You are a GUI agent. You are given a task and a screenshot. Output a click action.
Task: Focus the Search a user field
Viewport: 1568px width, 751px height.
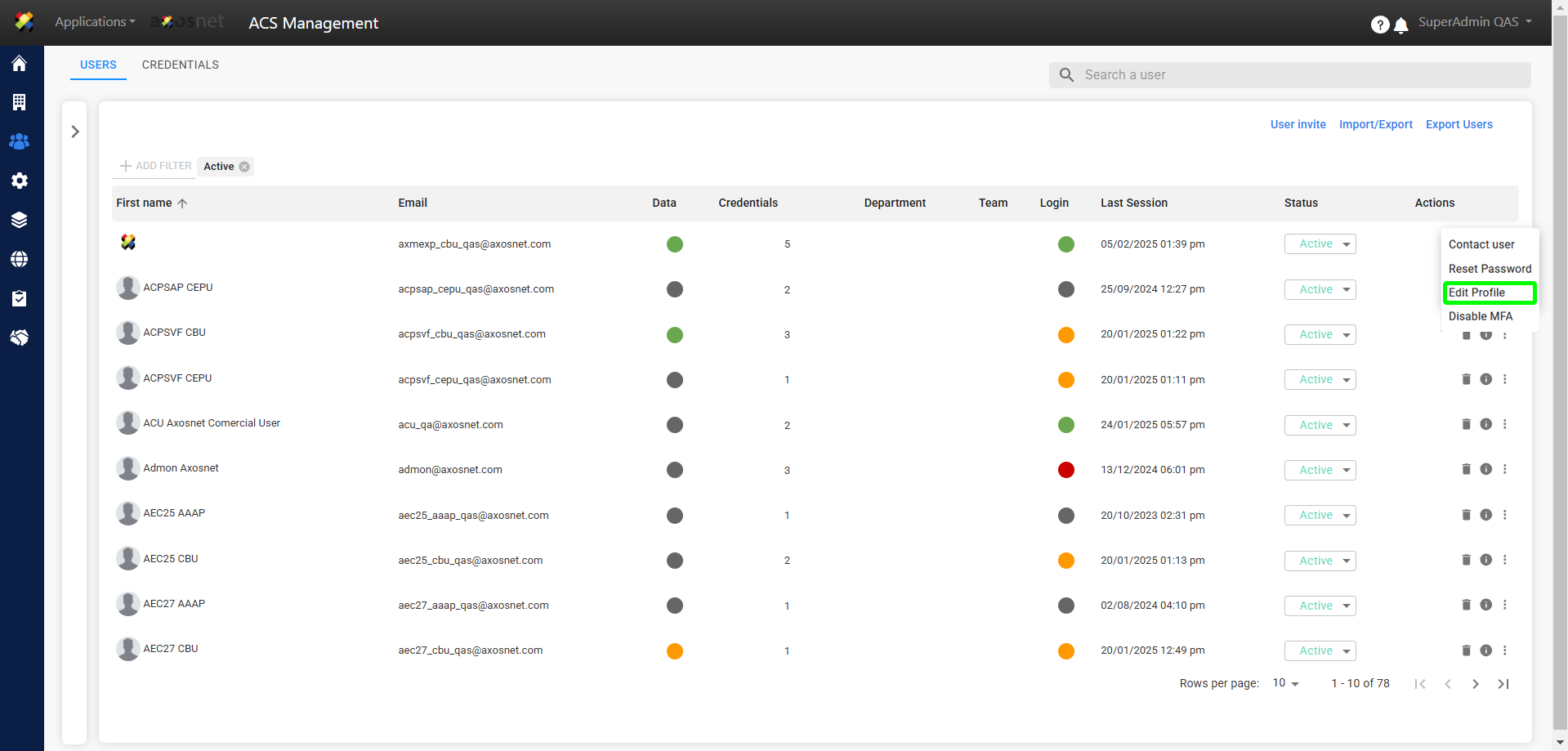pos(1299,75)
